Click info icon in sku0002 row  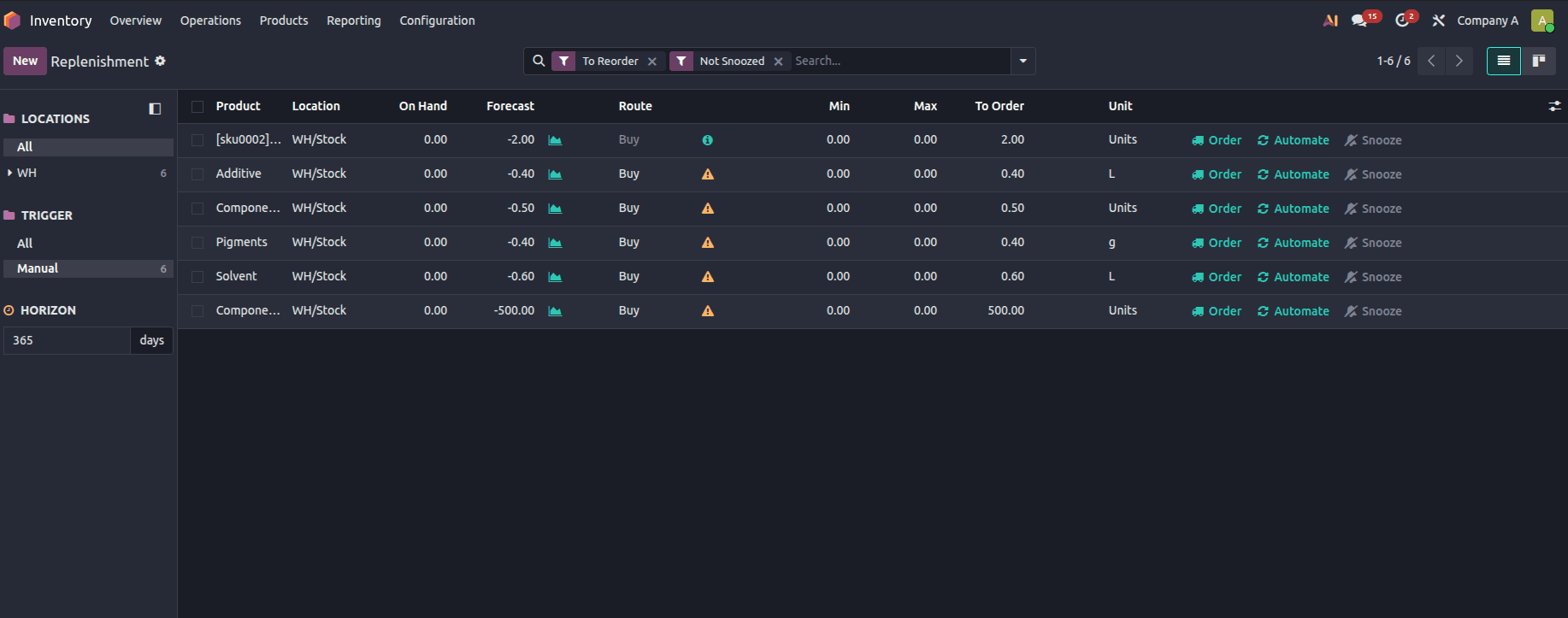(708, 140)
